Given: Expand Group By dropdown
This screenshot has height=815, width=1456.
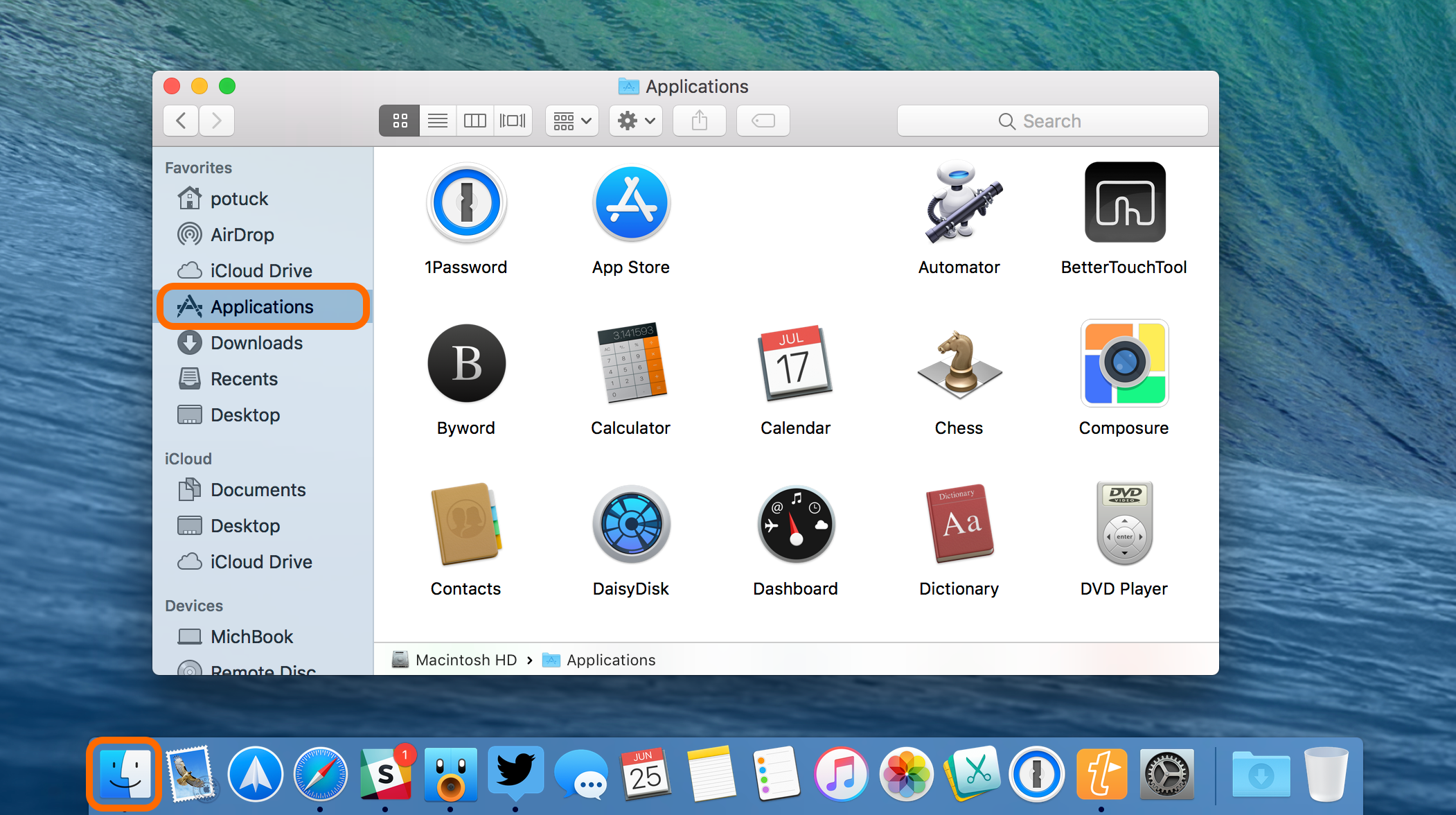Looking at the screenshot, I should tap(570, 120).
